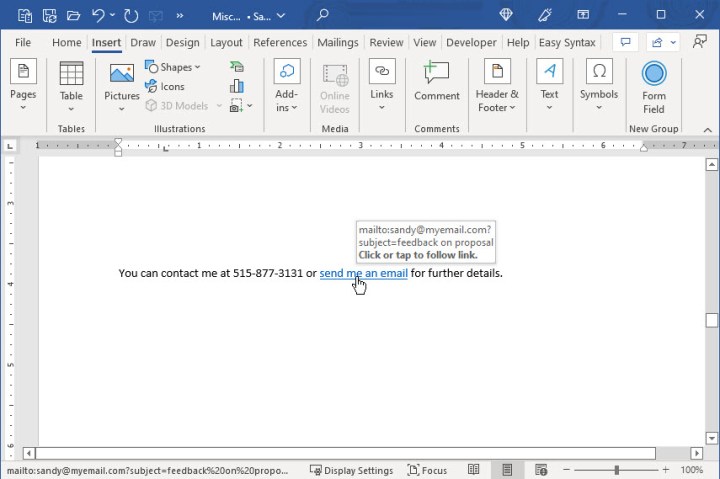720x479 pixels.
Task: Open search with the magnifier icon
Action: [x=322, y=16]
